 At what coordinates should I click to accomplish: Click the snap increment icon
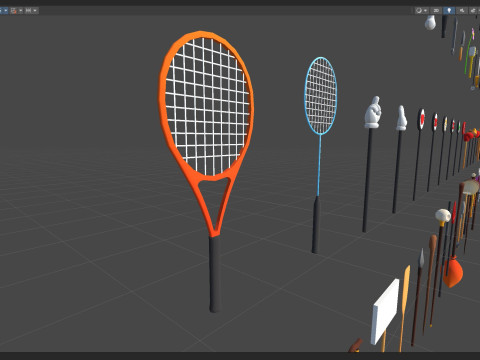[29, 11]
